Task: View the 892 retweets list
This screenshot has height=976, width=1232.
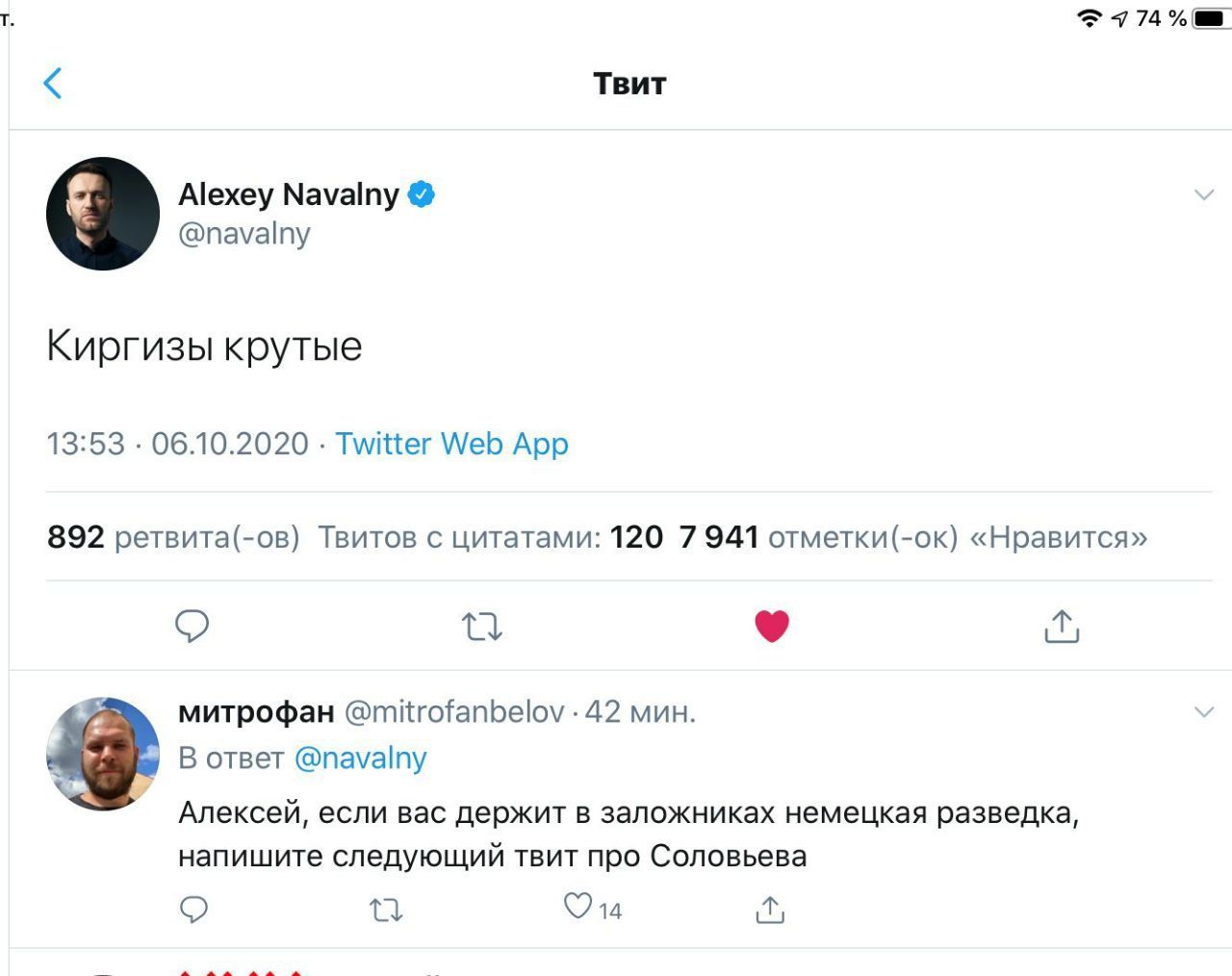Action: tap(173, 537)
